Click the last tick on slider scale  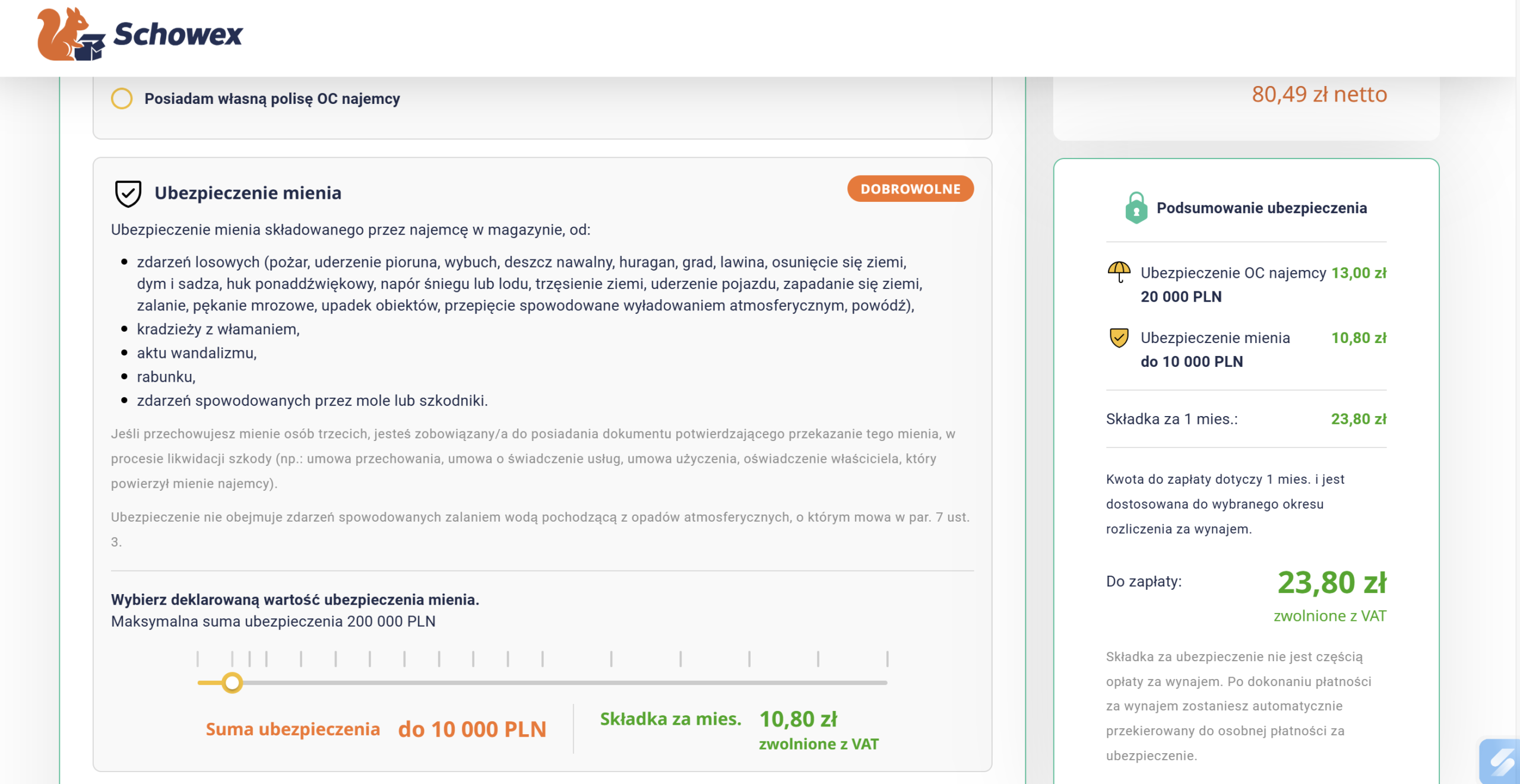pyautogui.click(x=887, y=659)
